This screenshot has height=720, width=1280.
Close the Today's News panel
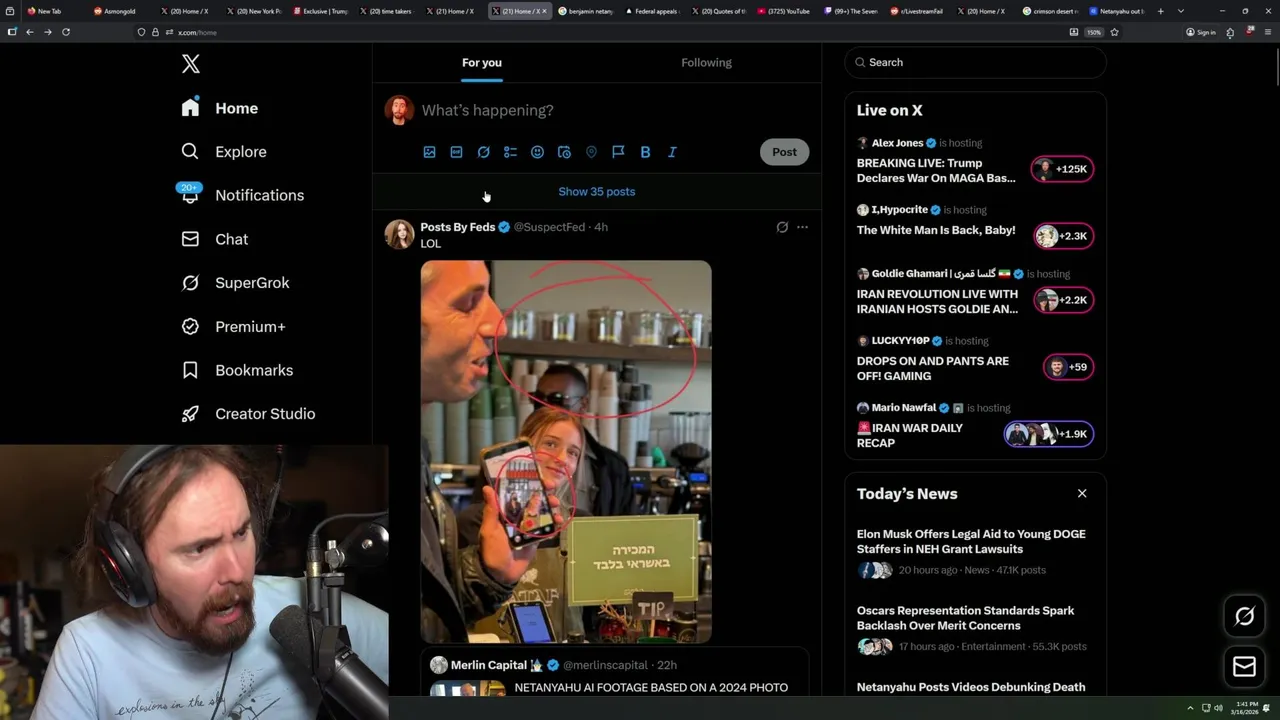pos(1082,493)
